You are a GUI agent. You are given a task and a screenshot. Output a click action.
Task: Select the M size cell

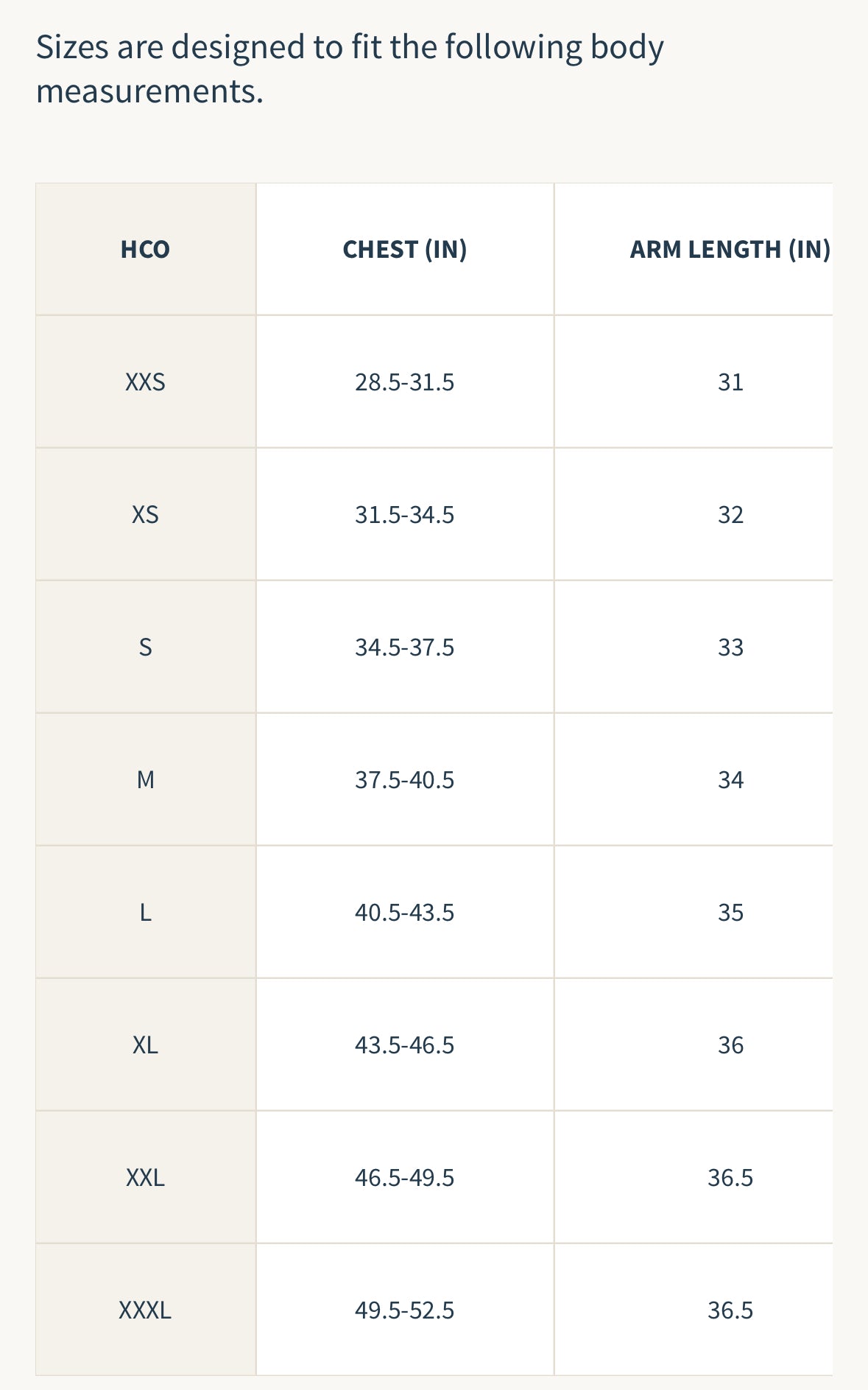145,780
